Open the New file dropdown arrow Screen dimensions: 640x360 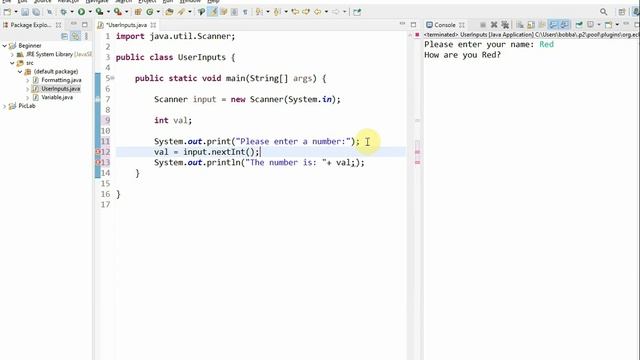[x=16, y=12]
